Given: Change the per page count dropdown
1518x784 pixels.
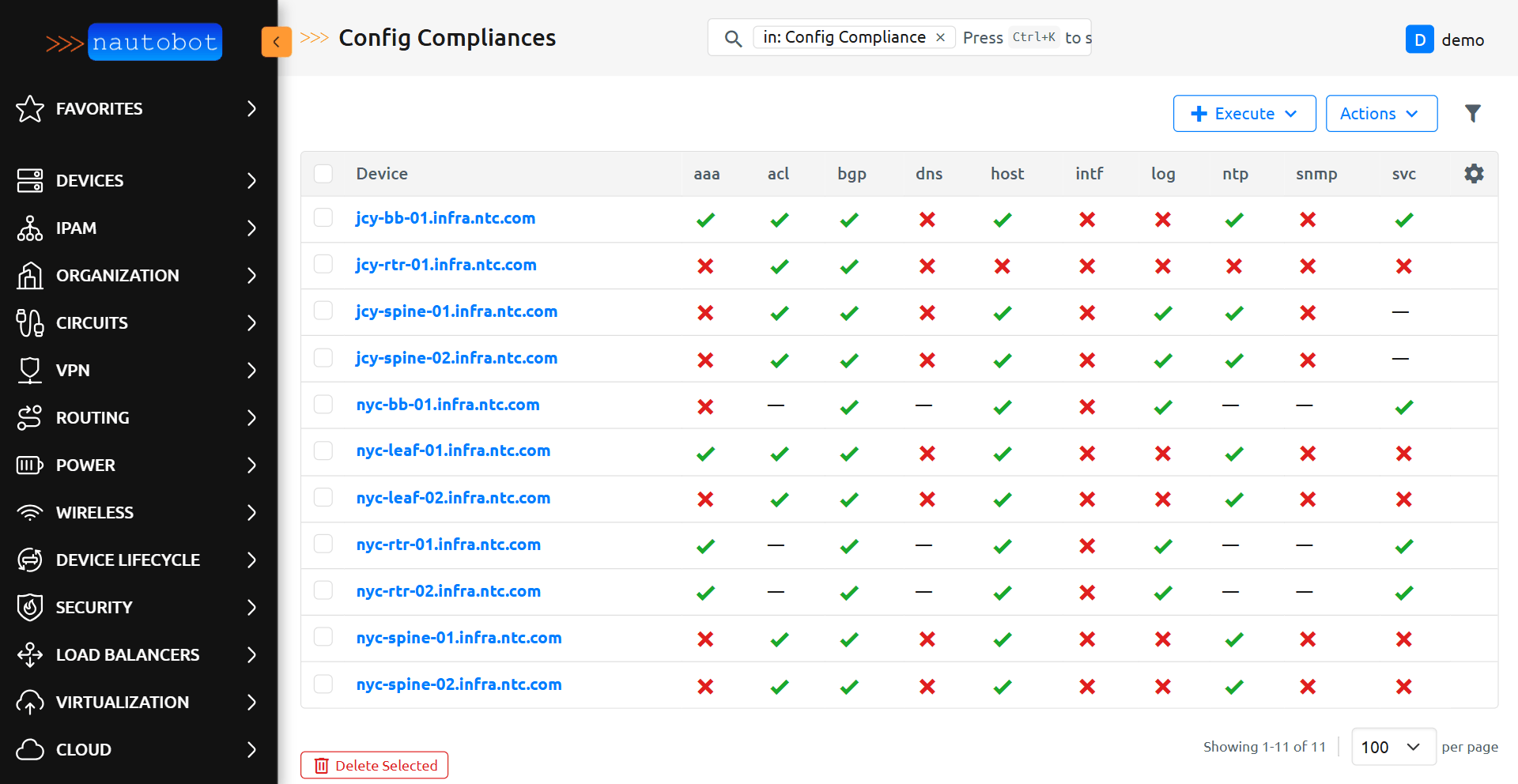Looking at the screenshot, I should tap(1392, 747).
